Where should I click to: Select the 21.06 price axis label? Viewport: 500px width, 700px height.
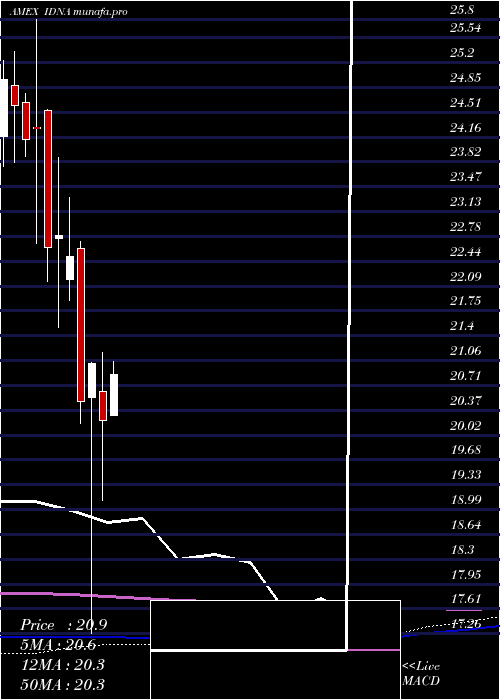pyautogui.click(x=466, y=351)
